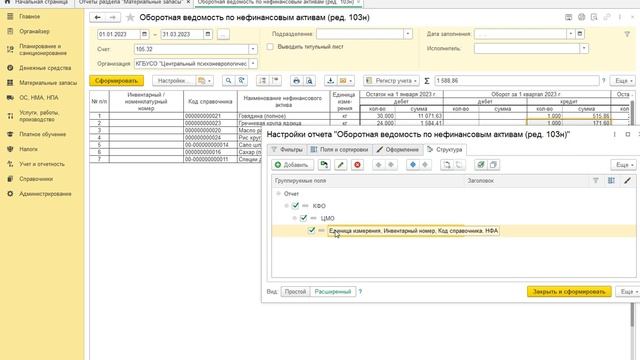Open Денежные средства sidebar section

pyautogui.click(x=45, y=68)
